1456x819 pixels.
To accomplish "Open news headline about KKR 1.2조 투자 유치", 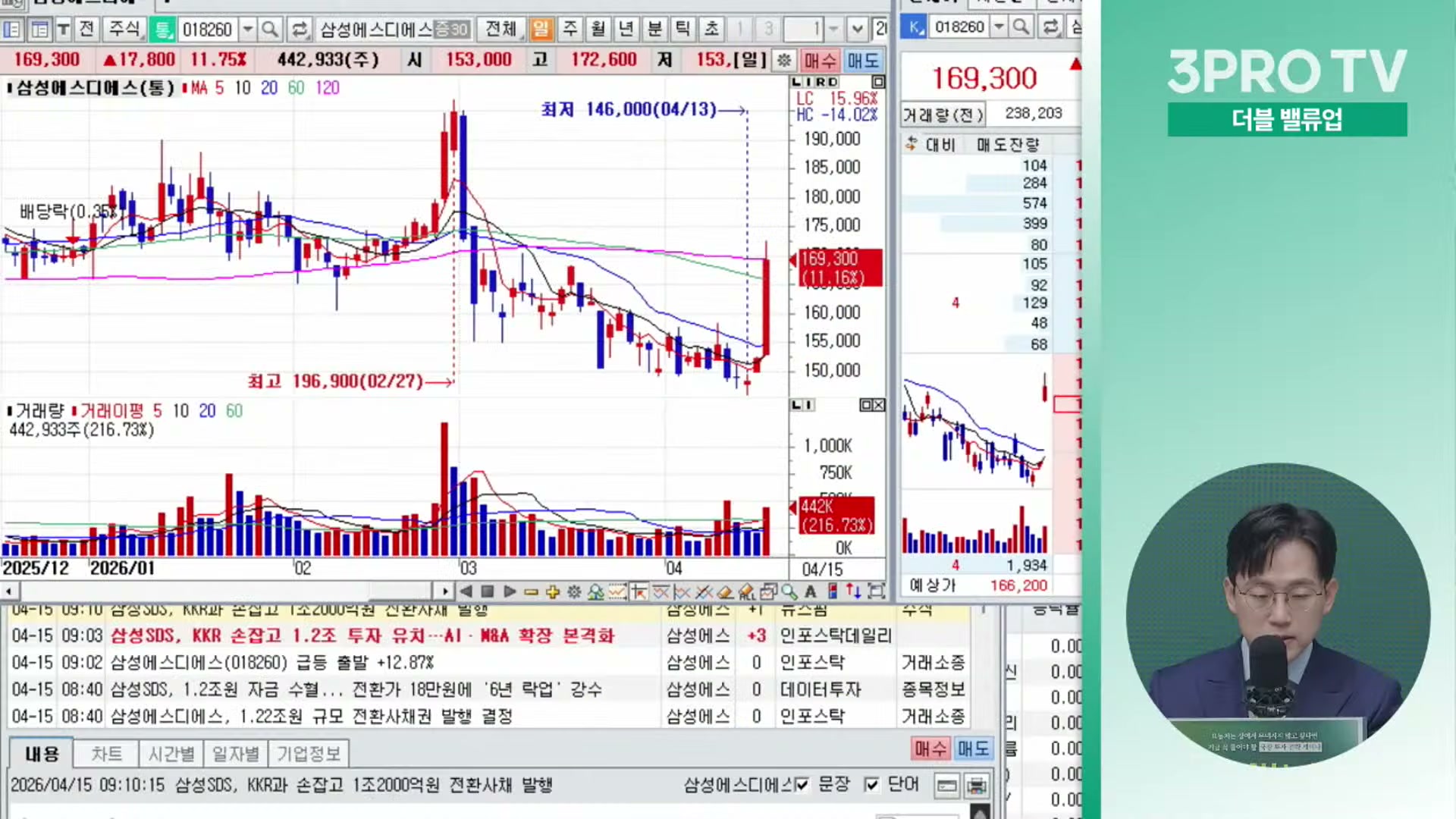I will 362,635.
